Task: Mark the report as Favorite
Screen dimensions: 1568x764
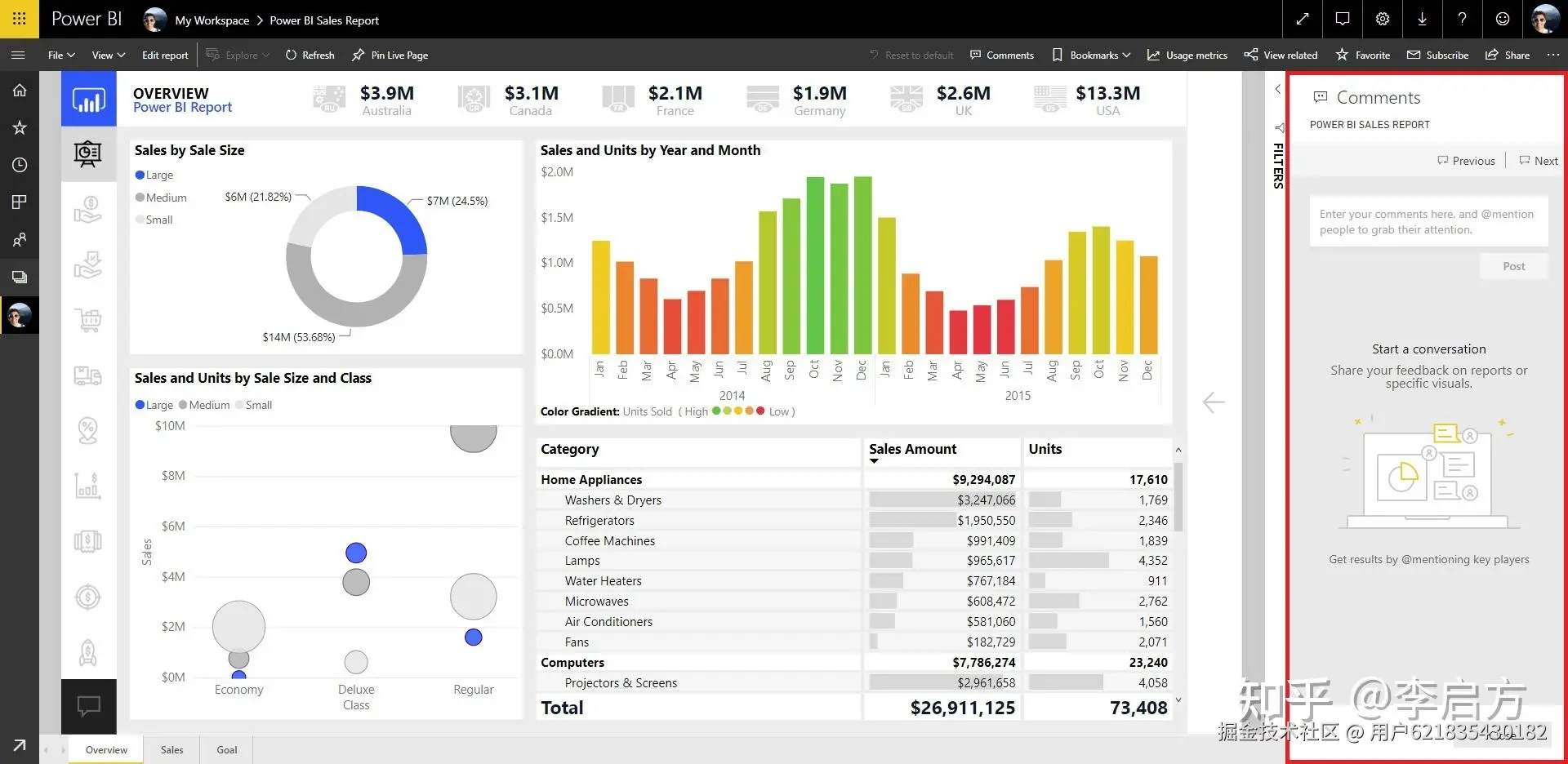Action: tap(1363, 55)
